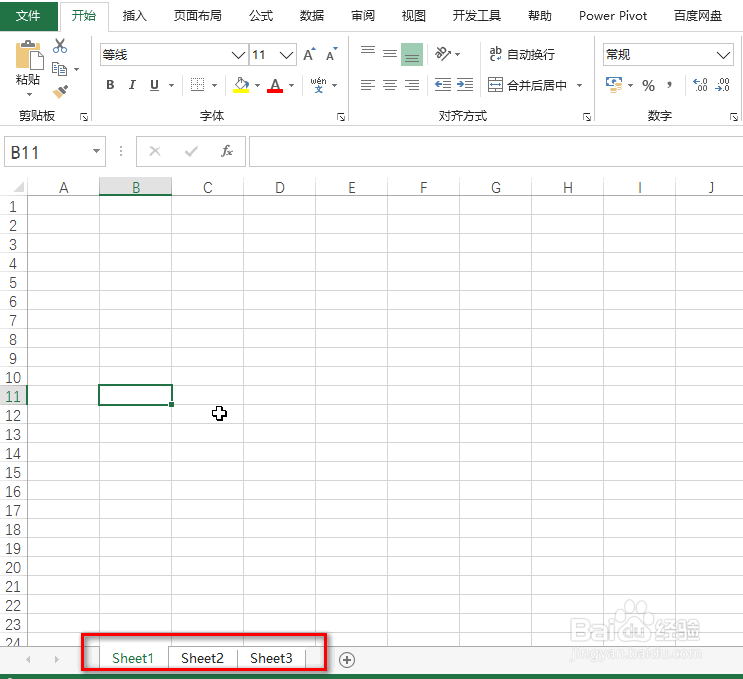This screenshot has width=743, height=679.
Task: Increase font size with large A
Action: pos(309,54)
